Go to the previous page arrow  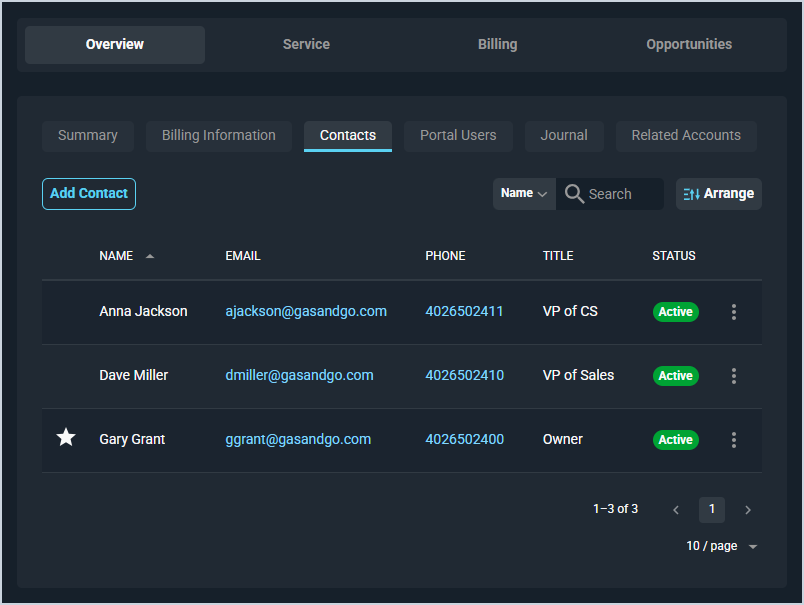[x=676, y=510]
